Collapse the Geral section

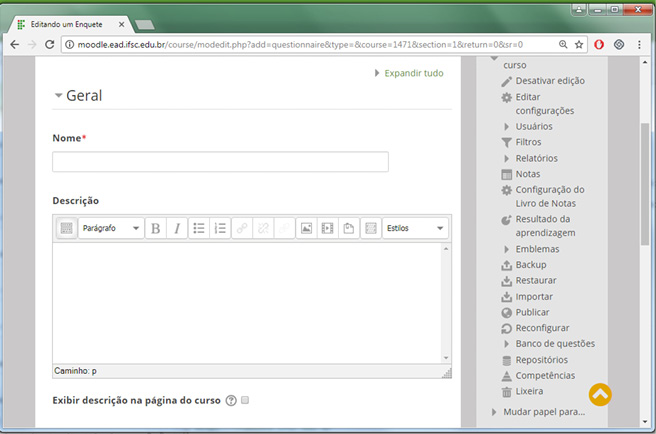(x=59, y=96)
